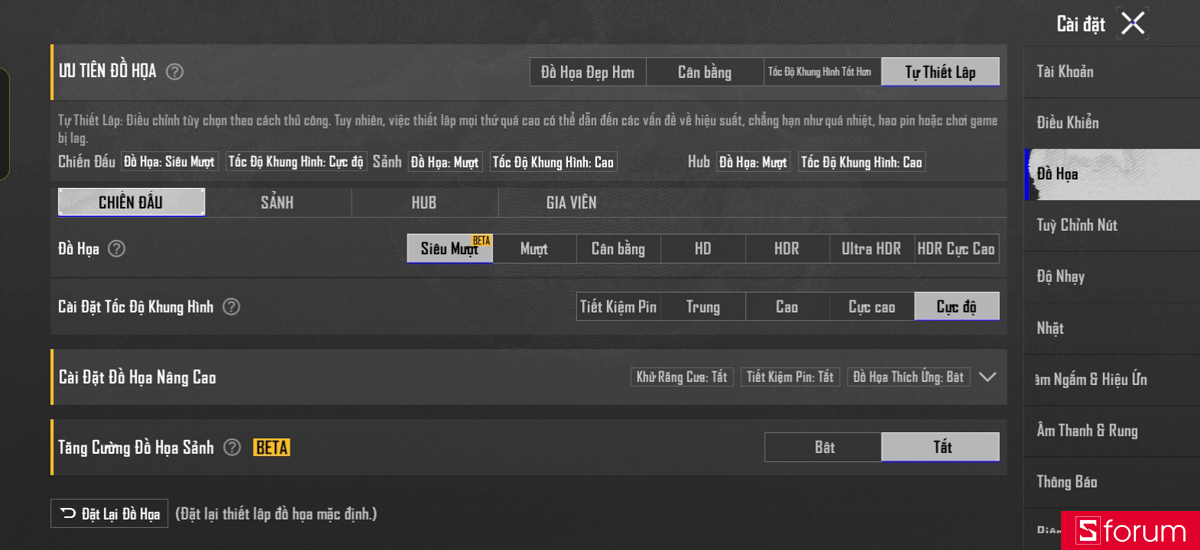
Task: Set frame rate to Cực độ
Action: [x=957, y=307]
